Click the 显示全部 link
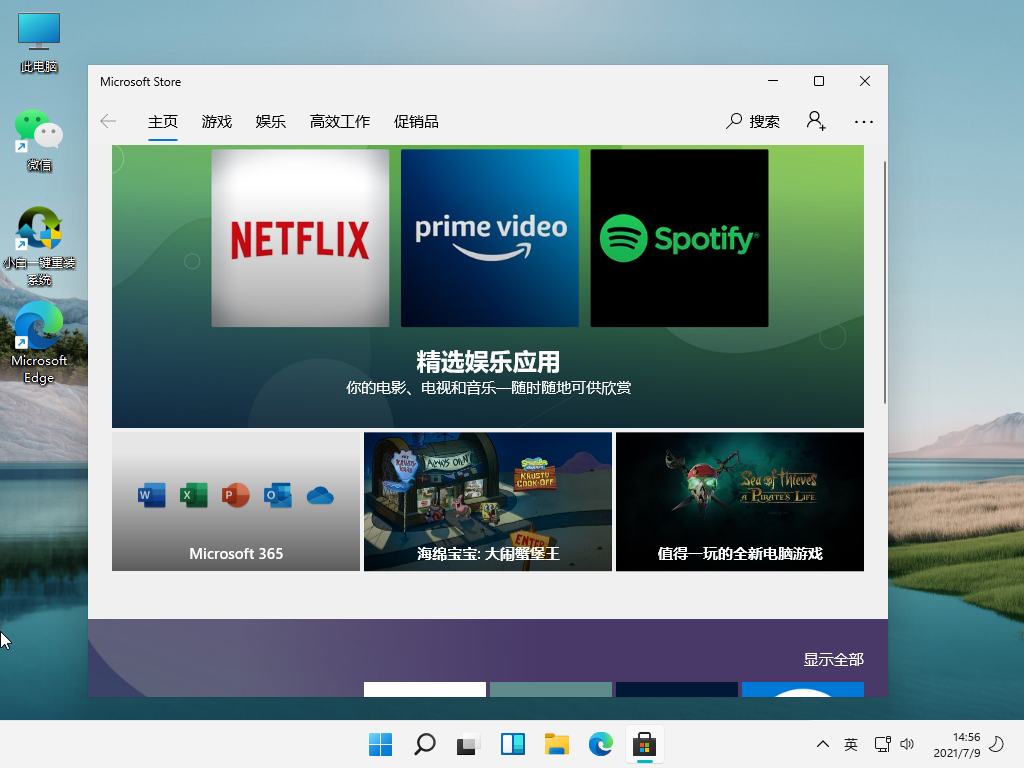 click(x=833, y=660)
